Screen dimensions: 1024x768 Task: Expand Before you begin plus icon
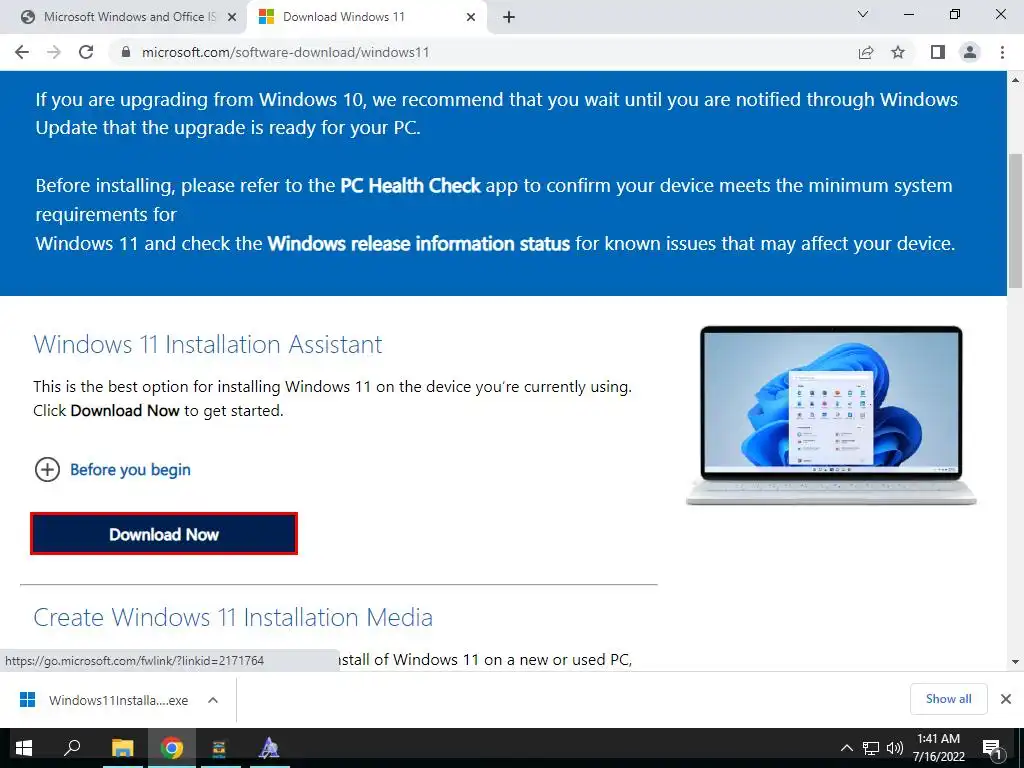47,470
